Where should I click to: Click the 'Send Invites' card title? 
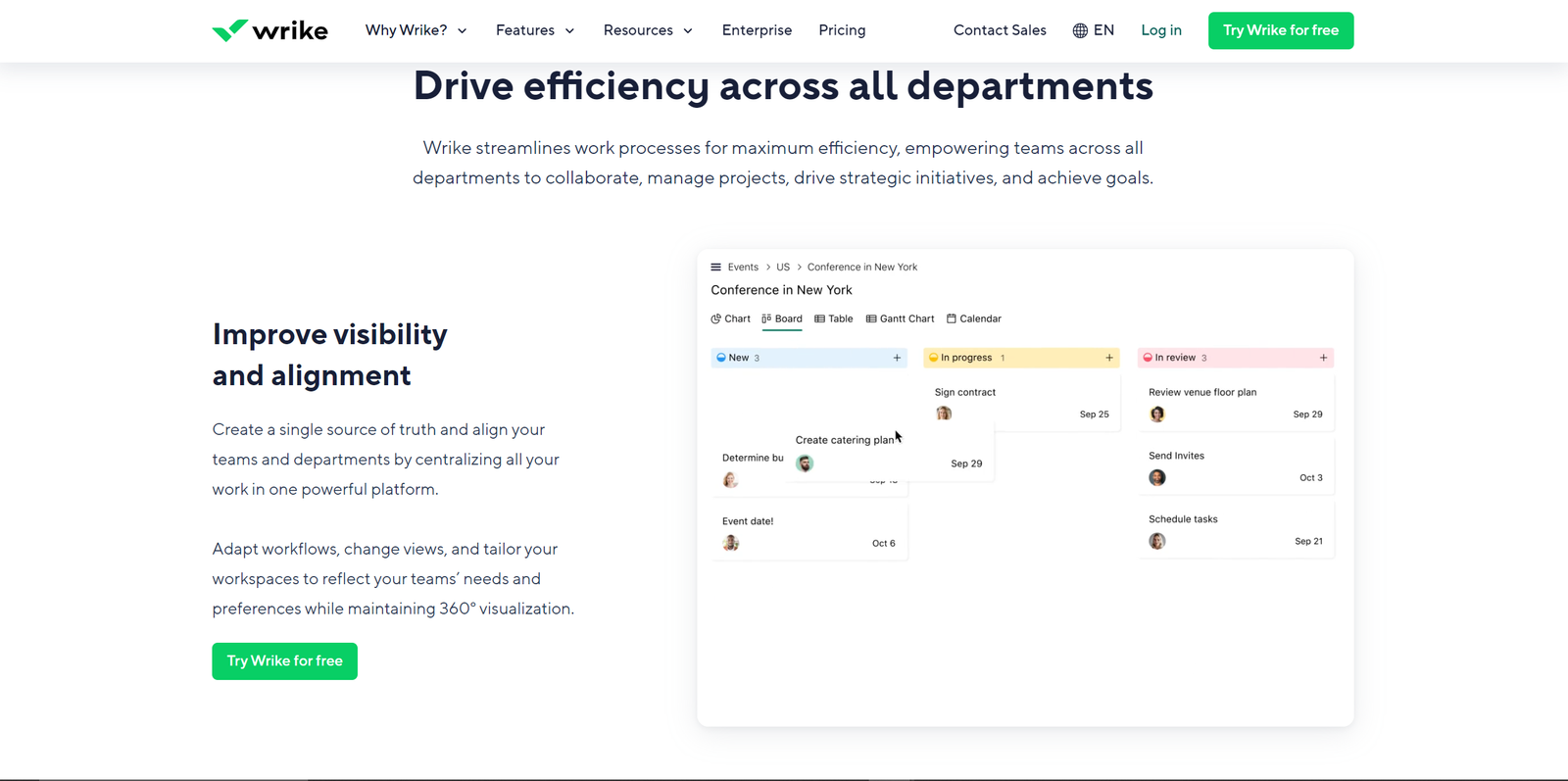coord(1176,456)
